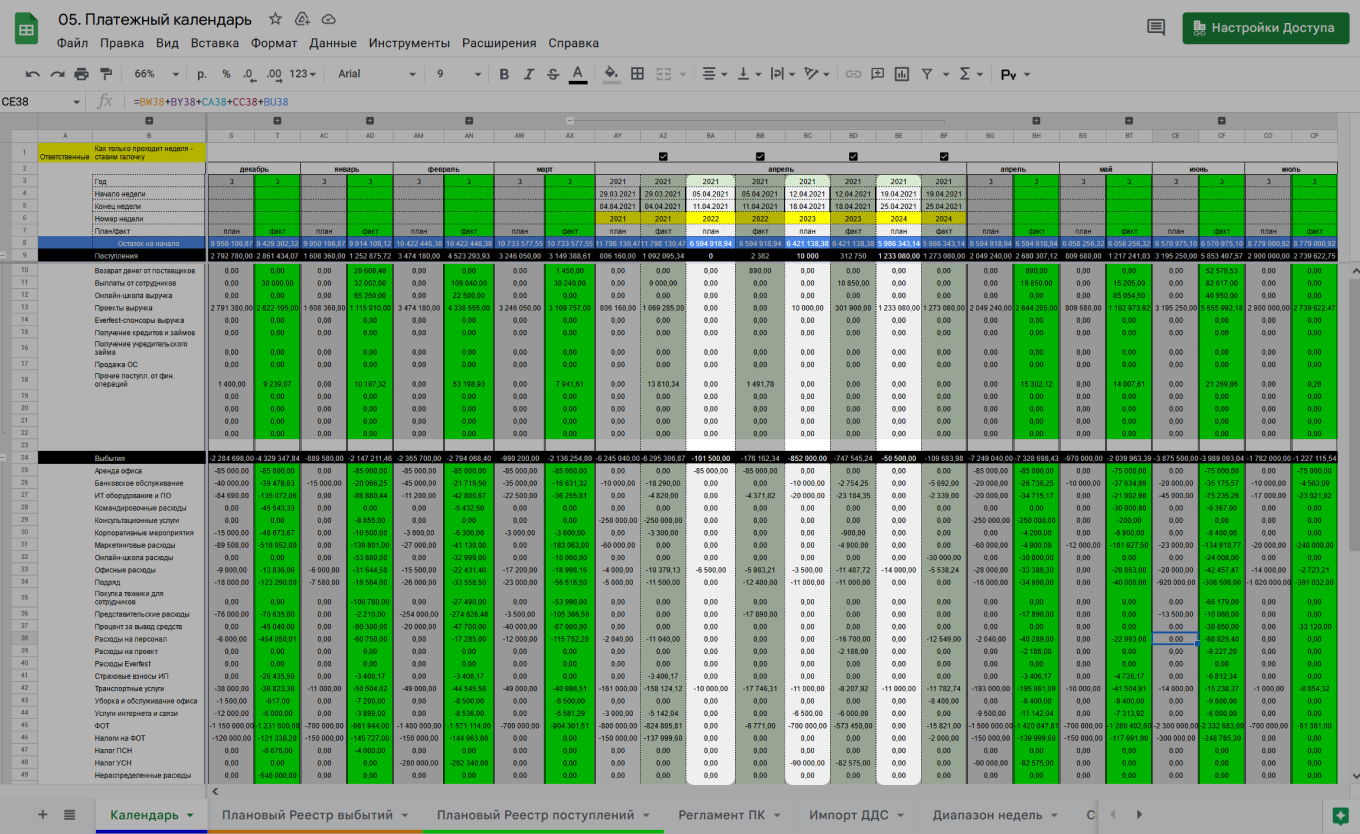1360x834 pixels.
Task: Open the cell borders tool
Action: tap(637, 74)
